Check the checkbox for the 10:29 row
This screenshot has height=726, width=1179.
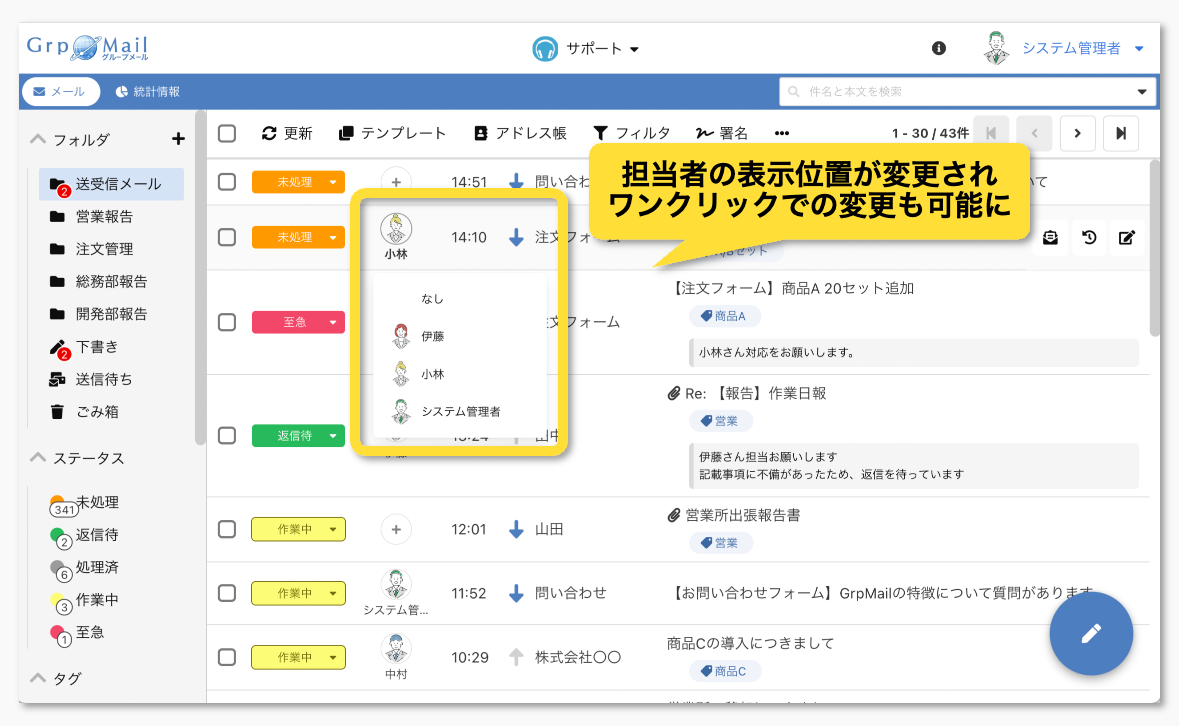[x=227, y=657]
